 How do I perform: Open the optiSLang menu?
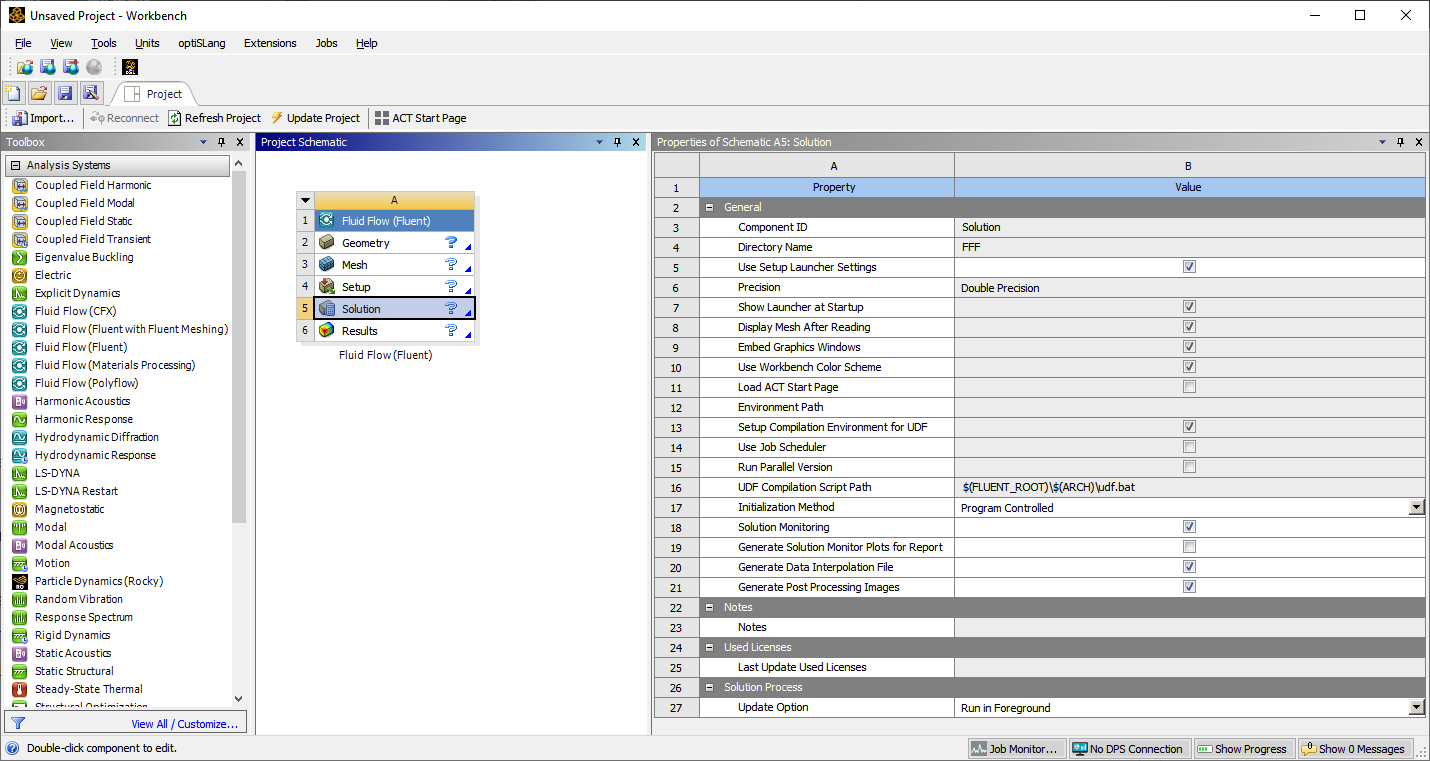coord(202,43)
